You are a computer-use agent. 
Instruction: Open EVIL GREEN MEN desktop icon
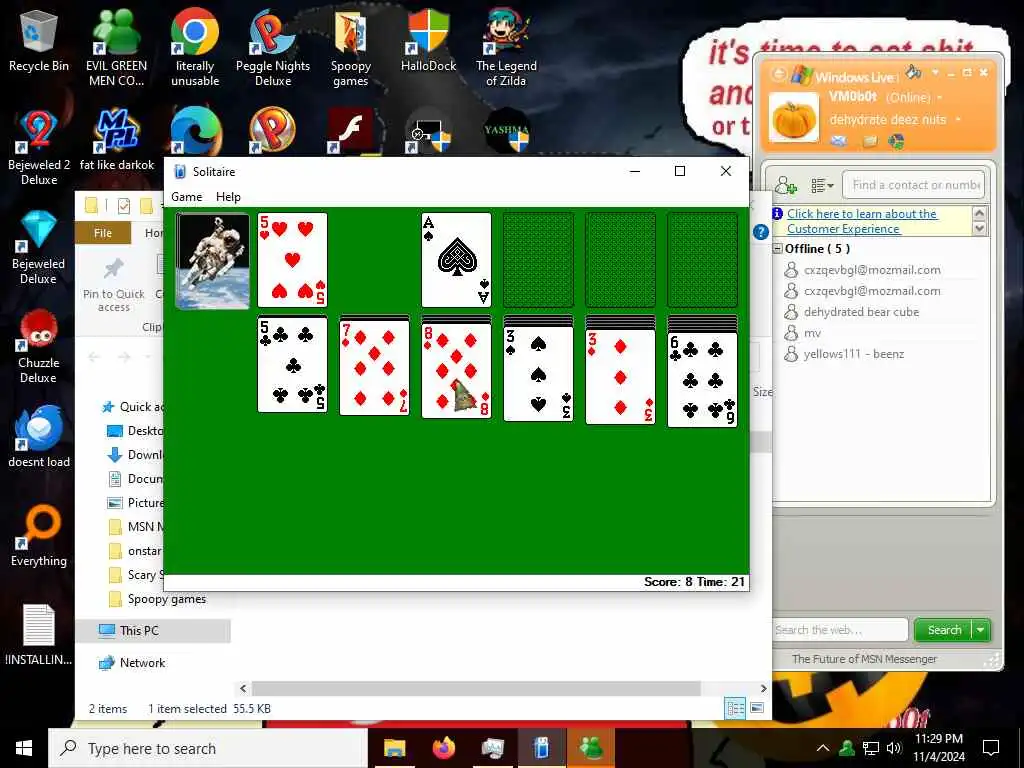tap(116, 48)
